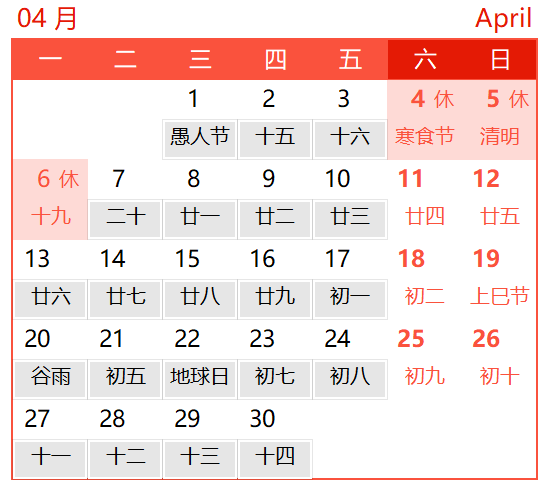Pick date 21 with lunar 初五
Viewport: 548px width, 485px height.
tap(125, 359)
